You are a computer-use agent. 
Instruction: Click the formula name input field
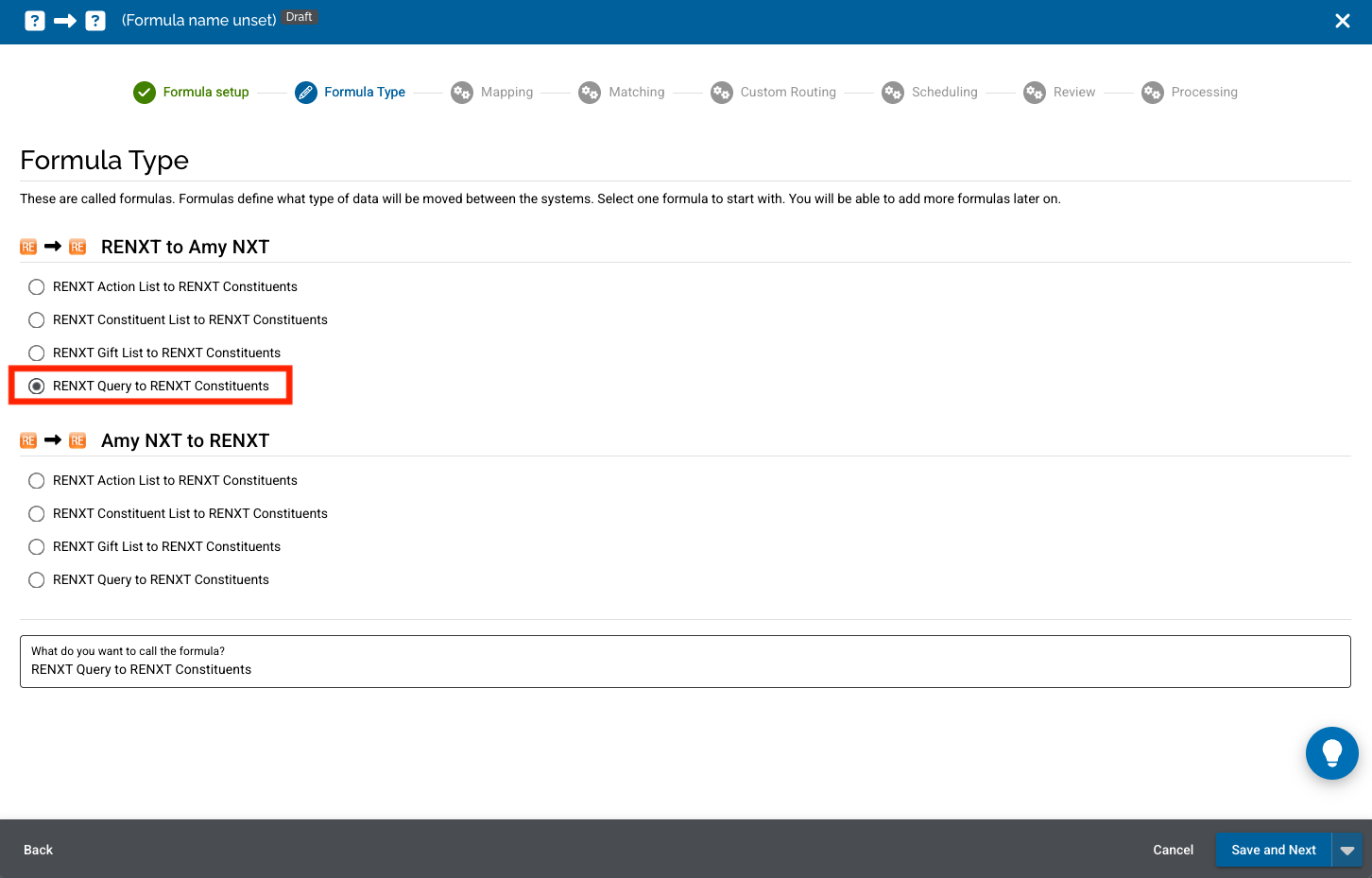[x=685, y=662]
